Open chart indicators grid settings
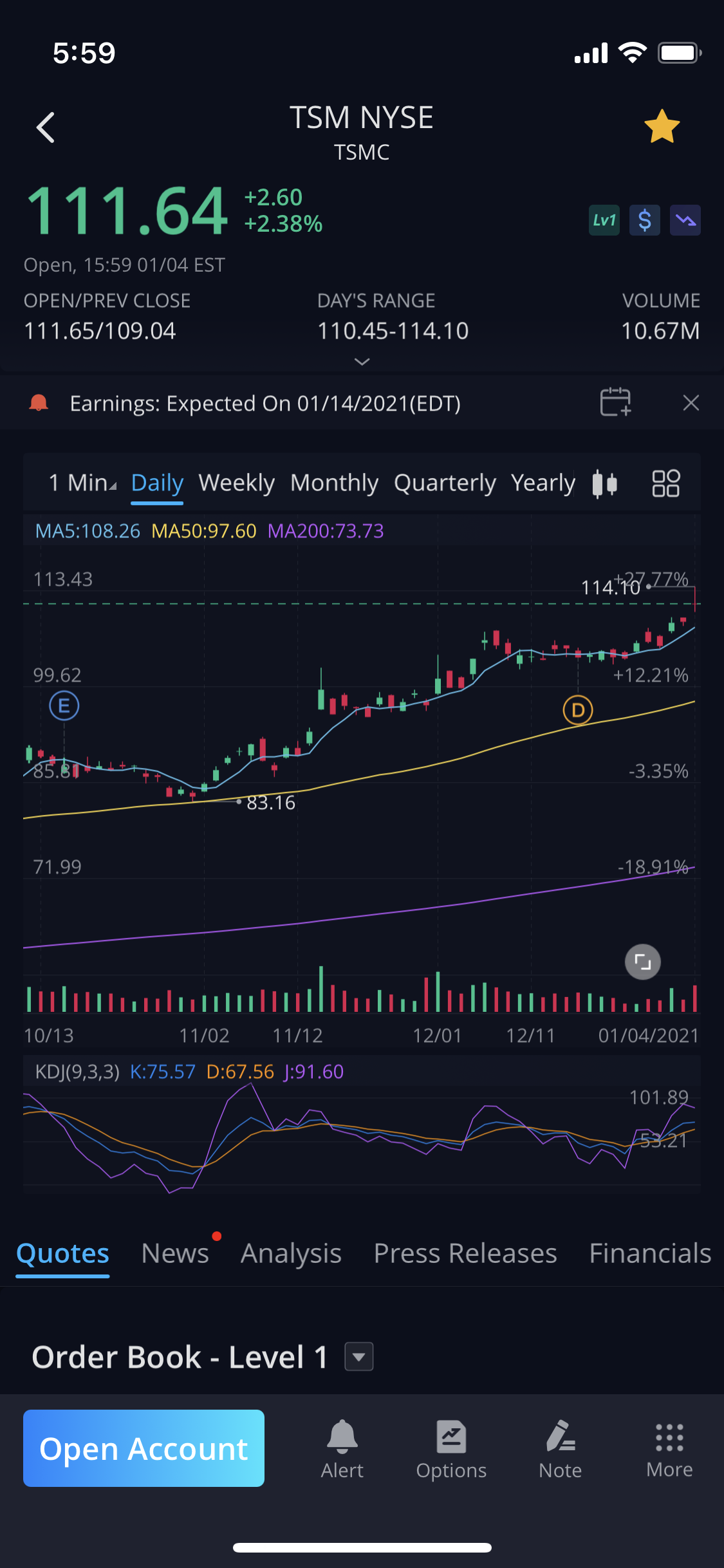724x1568 pixels. pos(665,483)
